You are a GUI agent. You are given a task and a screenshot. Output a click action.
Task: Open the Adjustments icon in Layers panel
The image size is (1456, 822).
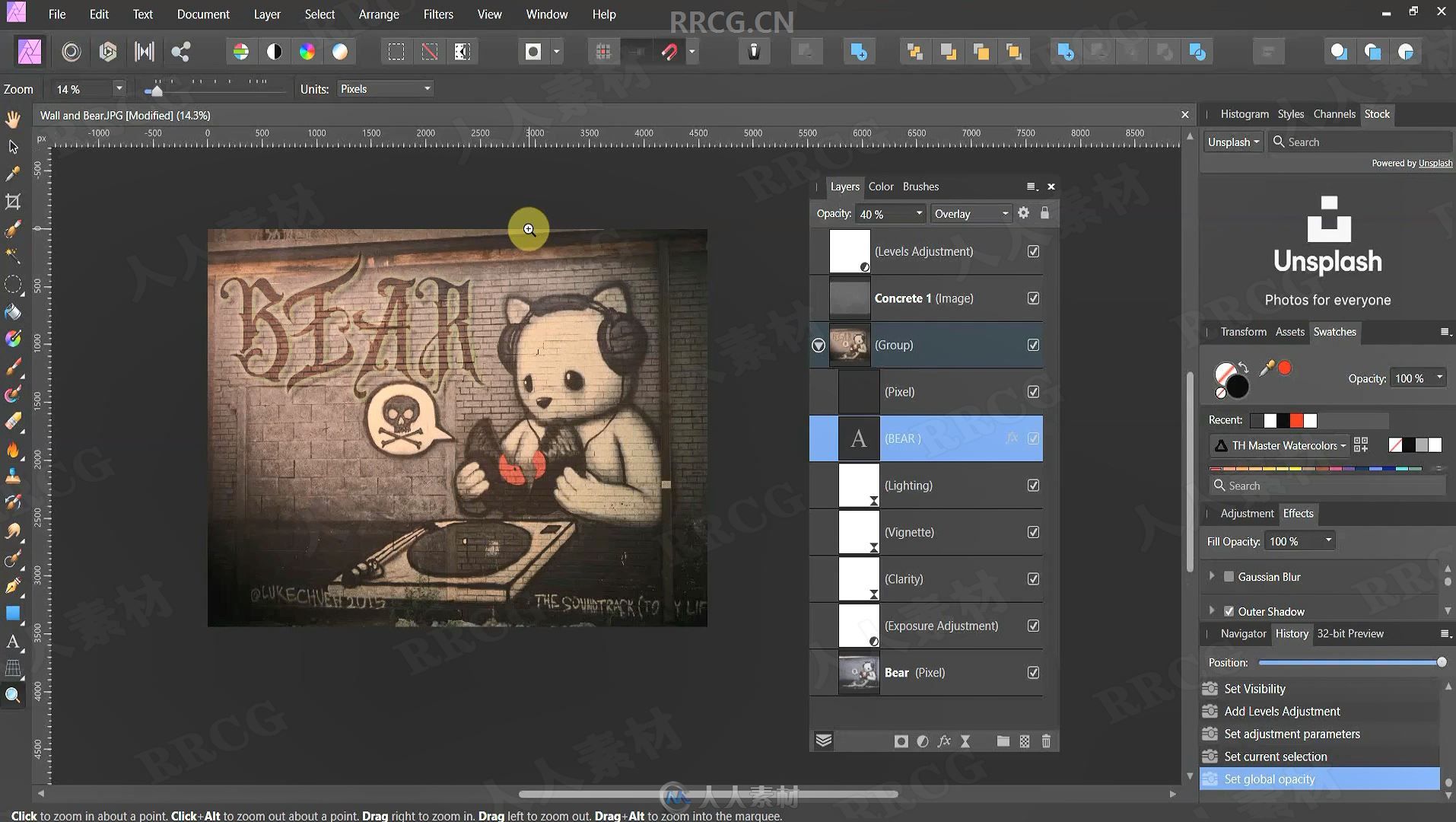923,741
